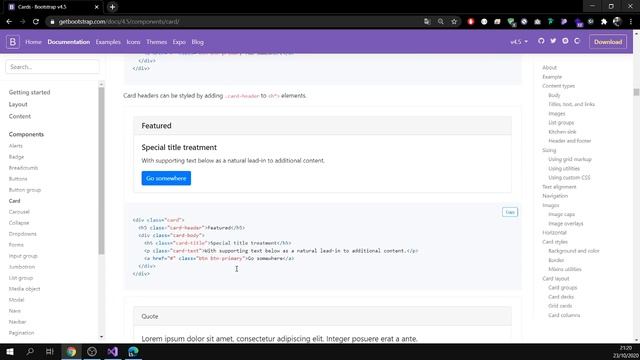Click the Bootstrap logo in the navbar

coord(13,42)
